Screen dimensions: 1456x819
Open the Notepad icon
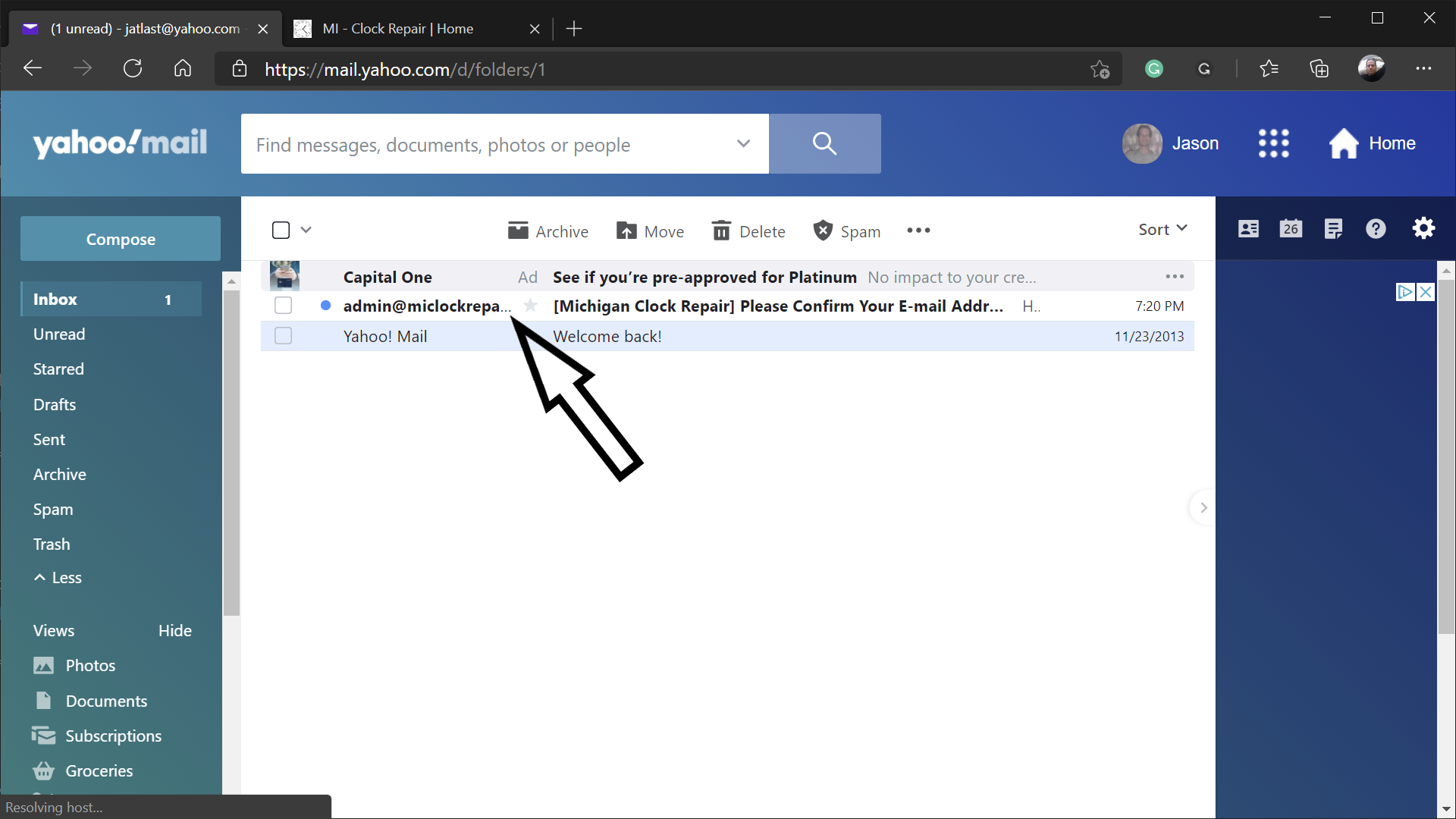1333,228
